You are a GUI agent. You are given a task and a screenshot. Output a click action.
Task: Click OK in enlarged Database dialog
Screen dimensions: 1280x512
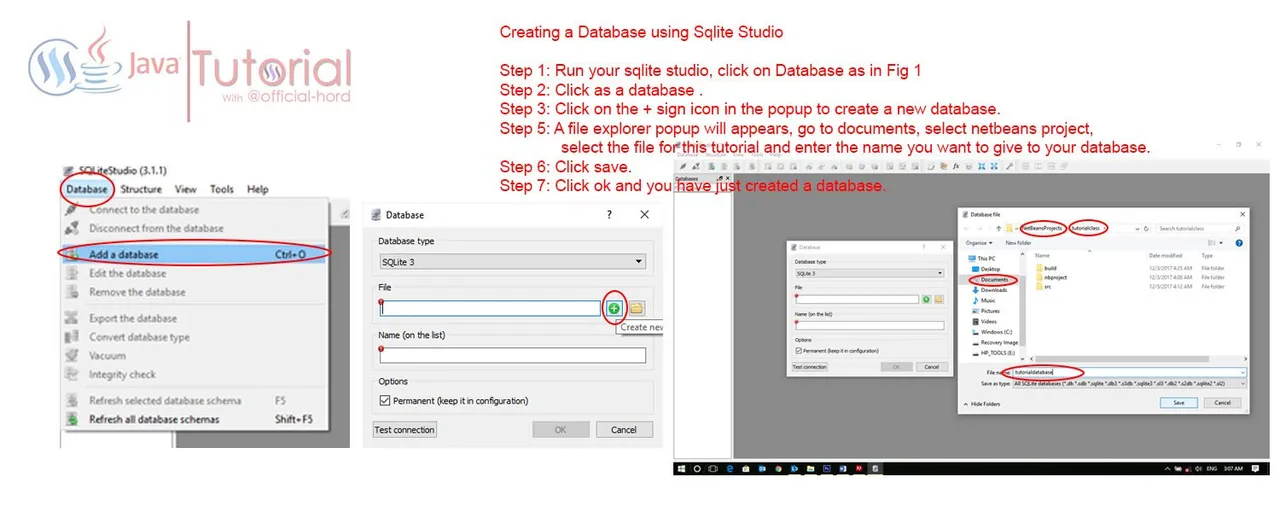pyautogui.click(x=560, y=430)
